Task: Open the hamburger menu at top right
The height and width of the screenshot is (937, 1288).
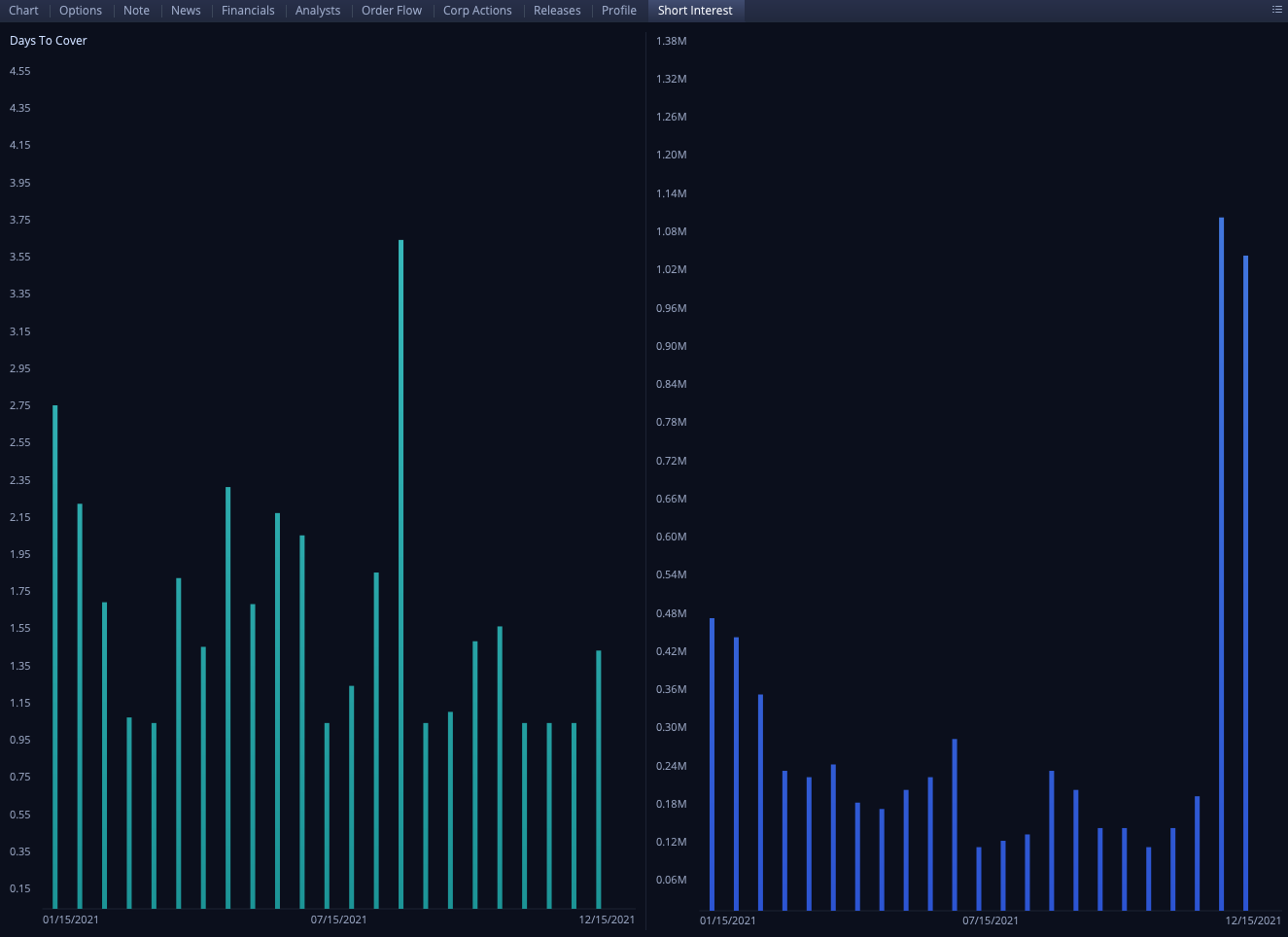Action: [x=1275, y=10]
